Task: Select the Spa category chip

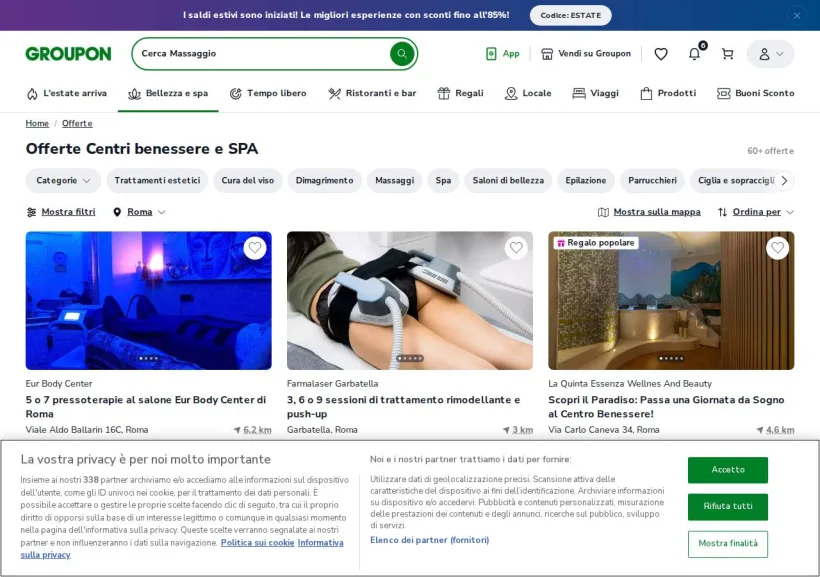Action: (x=443, y=180)
